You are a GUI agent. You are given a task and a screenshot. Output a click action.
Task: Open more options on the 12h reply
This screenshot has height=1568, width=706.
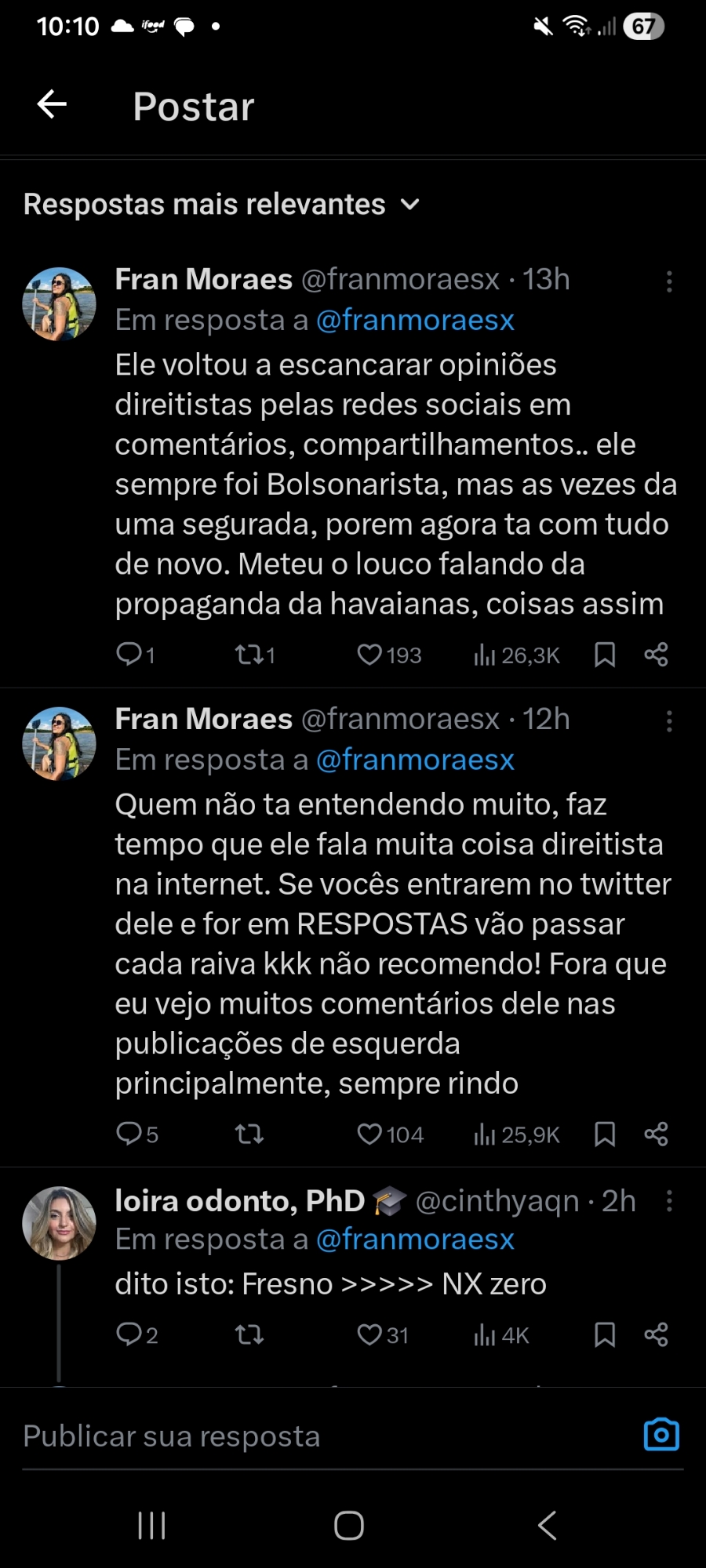[669, 721]
